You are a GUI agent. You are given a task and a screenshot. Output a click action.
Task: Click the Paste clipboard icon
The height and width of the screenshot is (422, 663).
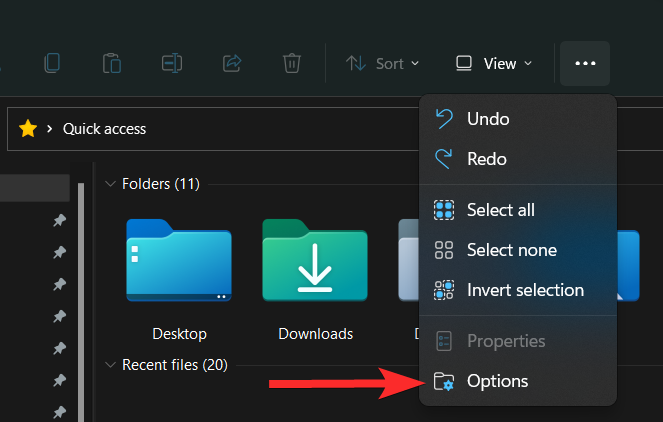coord(112,63)
